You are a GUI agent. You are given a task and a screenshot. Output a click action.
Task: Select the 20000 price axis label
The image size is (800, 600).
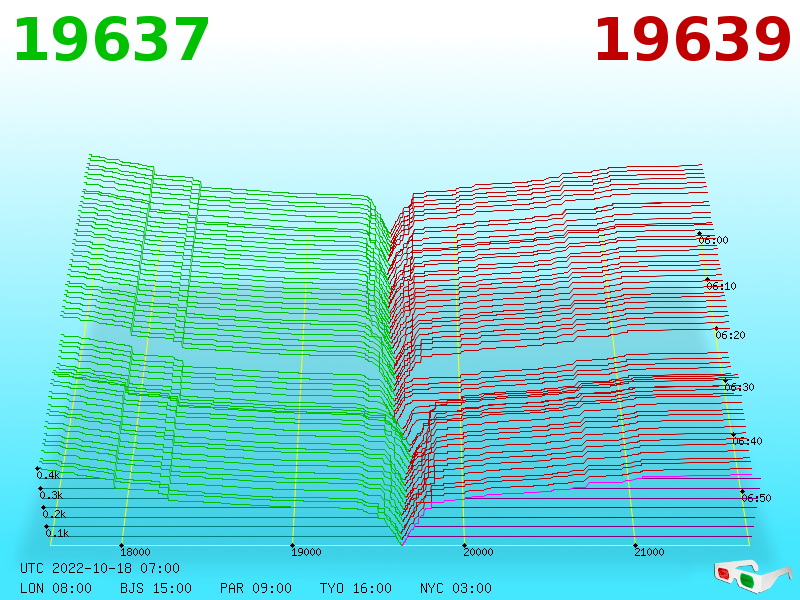[478, 552]
